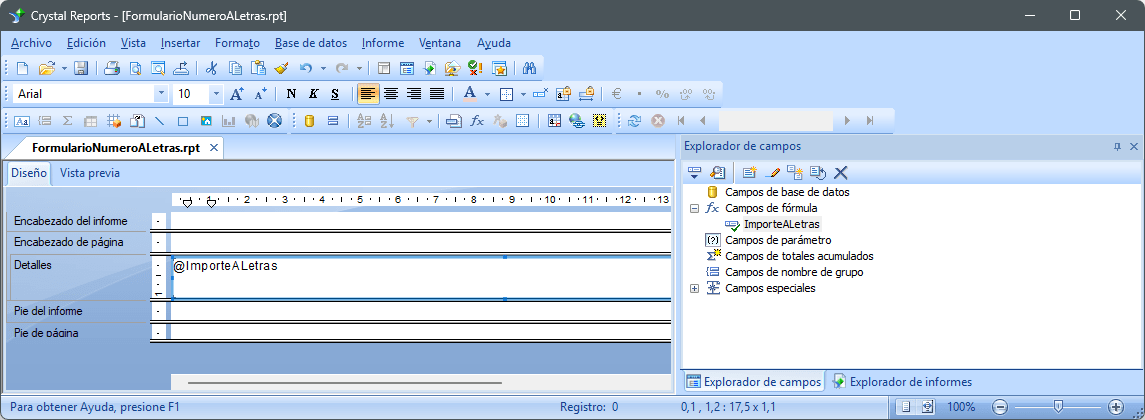This screenshot has height=420, width=1145.
Task: Open the Find binoculars tool
Action: (531, 68)
